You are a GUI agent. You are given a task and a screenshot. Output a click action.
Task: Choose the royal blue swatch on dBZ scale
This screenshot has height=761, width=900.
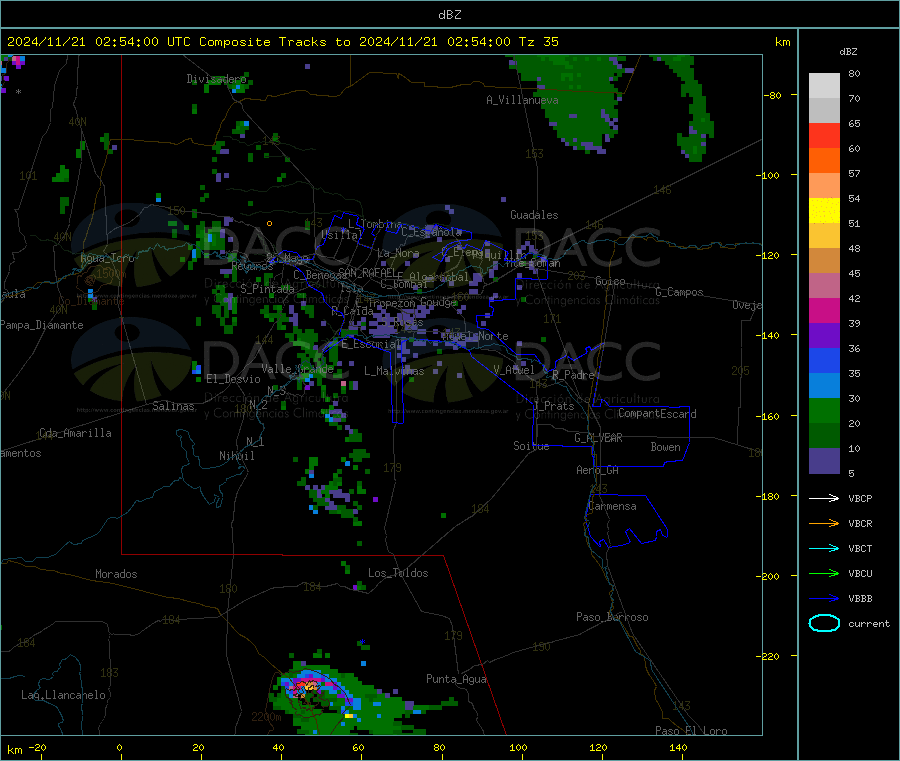click(x=824, y=360)
